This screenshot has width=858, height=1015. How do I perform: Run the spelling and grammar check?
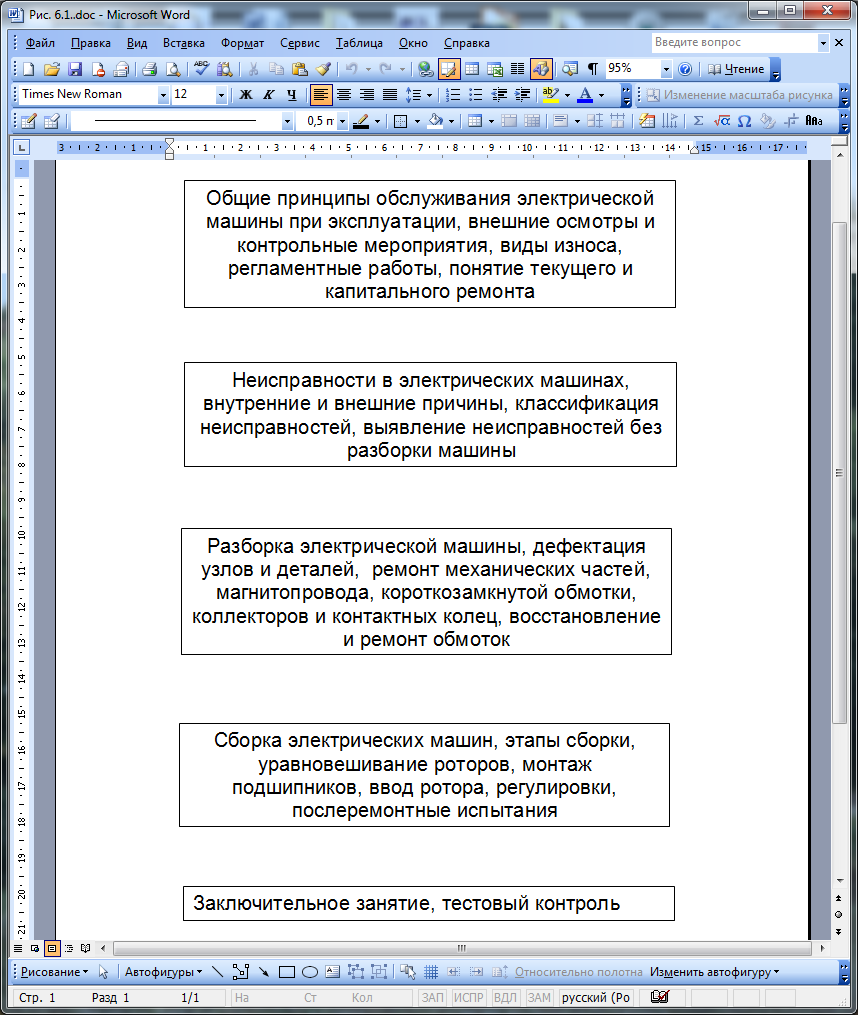201,69
